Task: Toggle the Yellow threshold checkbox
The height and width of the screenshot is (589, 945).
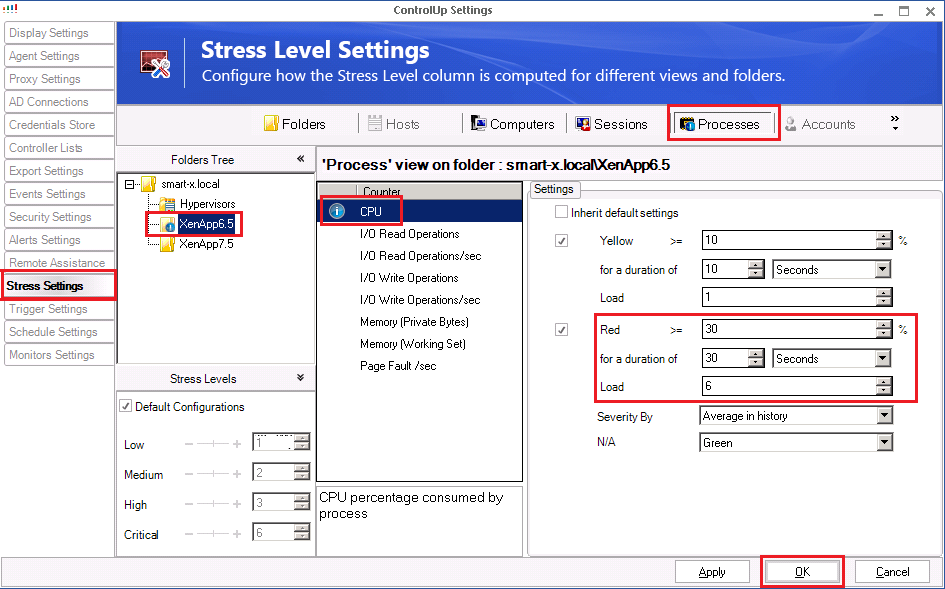Action: pos(561,241)
